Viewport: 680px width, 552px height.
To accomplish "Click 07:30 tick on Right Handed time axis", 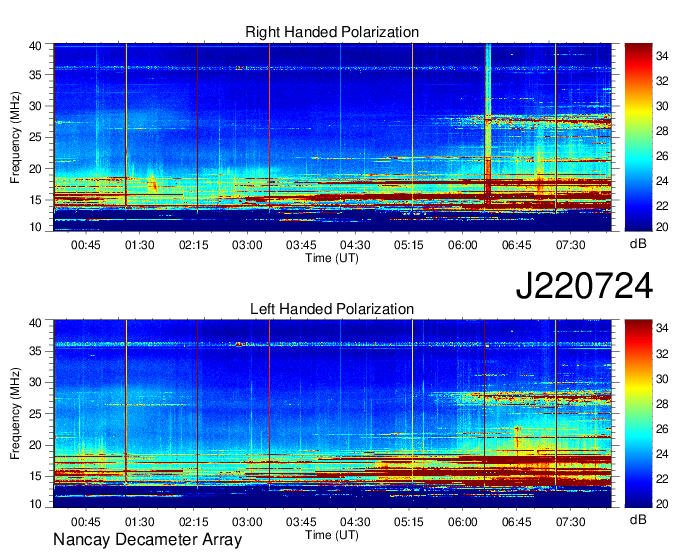I will click(x=571, y=245).
